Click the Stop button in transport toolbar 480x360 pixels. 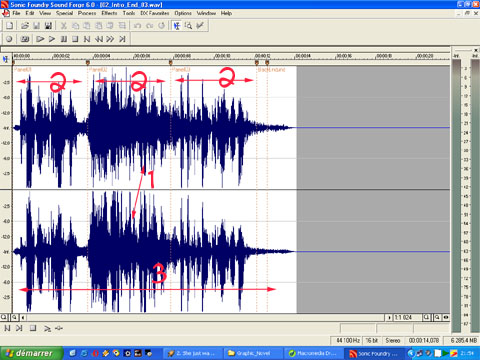pyautogui.click(x=75, y=39)
